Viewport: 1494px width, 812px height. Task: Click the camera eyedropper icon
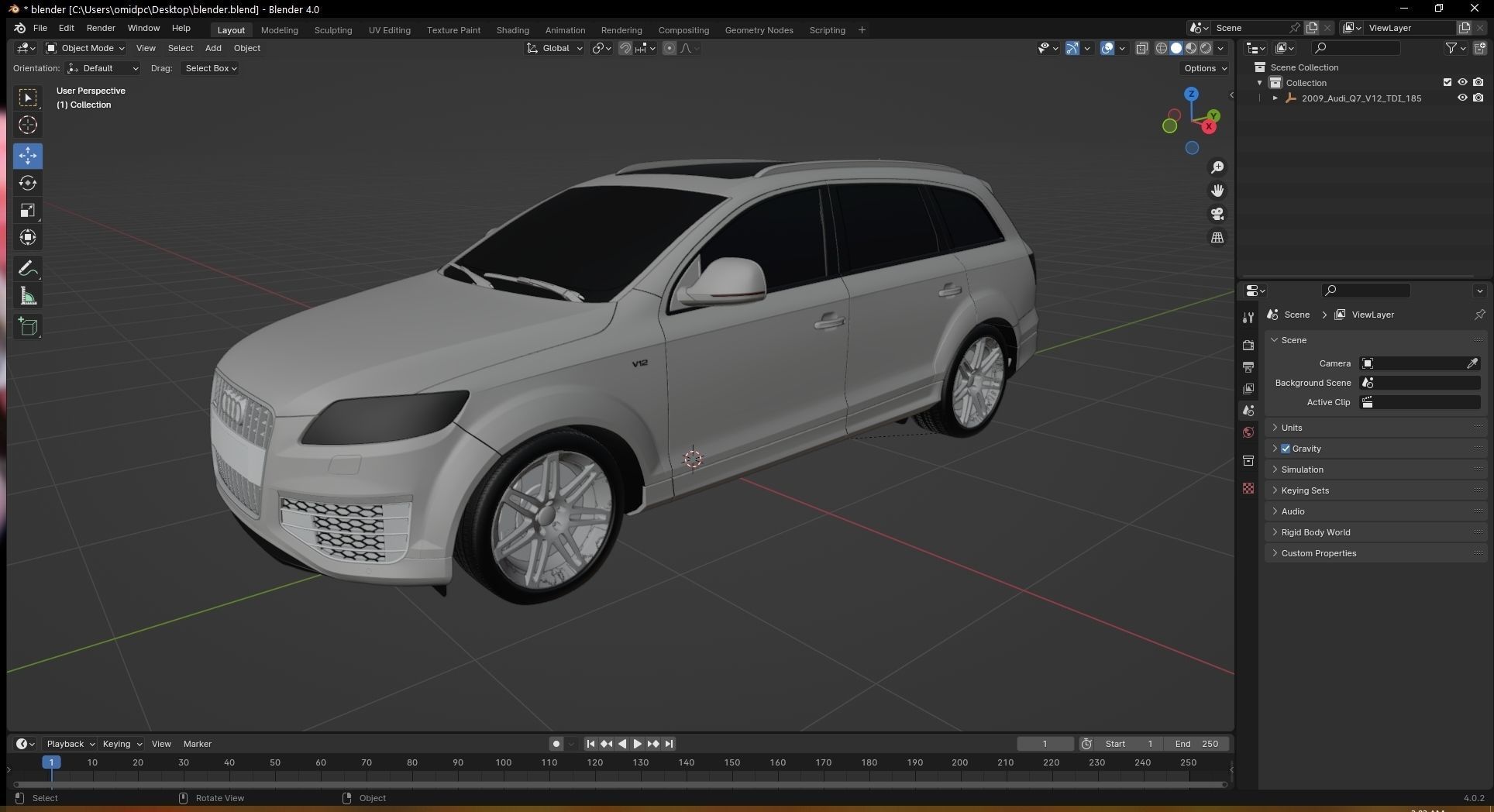[x=1472, y=363]
